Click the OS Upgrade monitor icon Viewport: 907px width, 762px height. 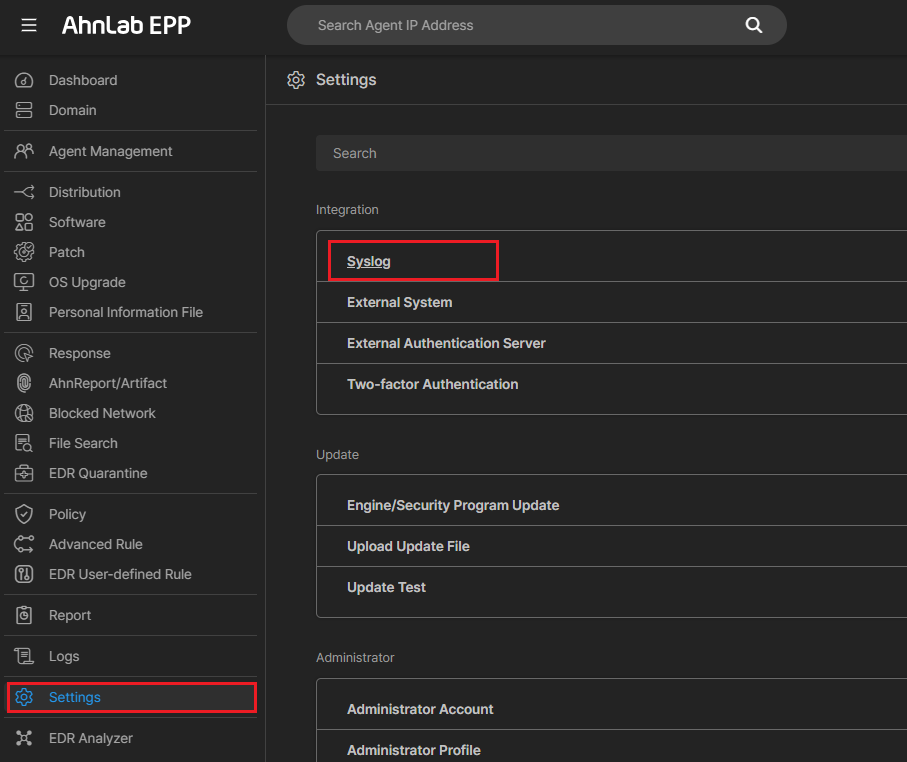pyautogui.click(x=24, y=282)
